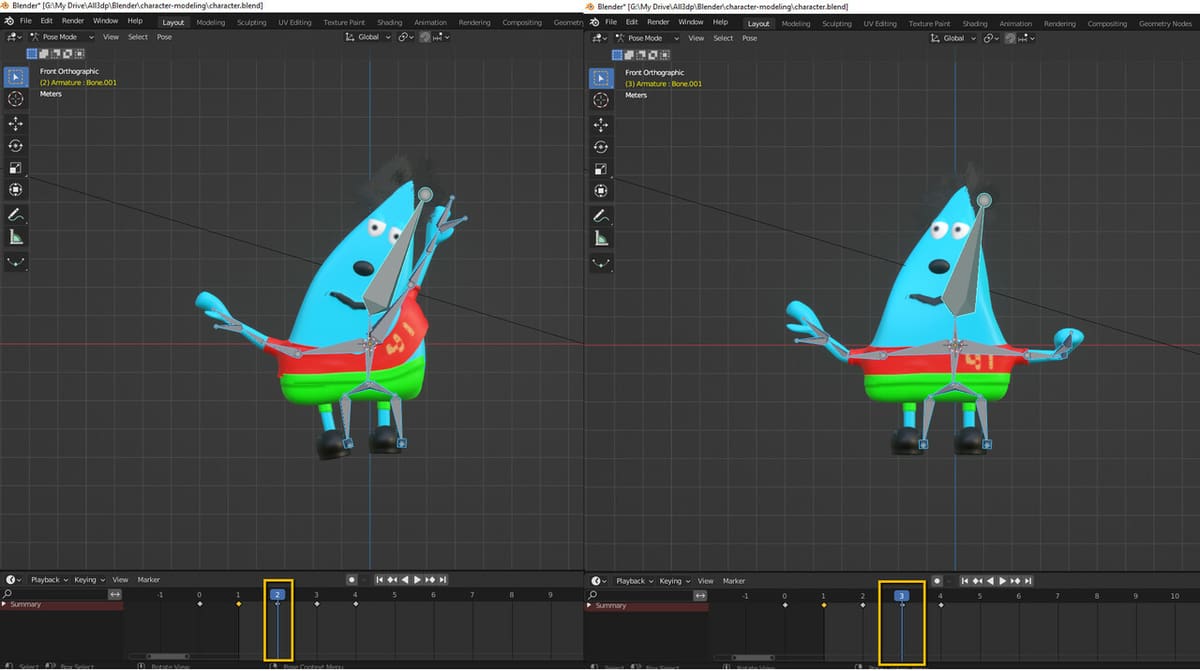Screen dimensions: 1200x671
Task: Click the Blender logo in right window menu bar
Action: [594, 22]
